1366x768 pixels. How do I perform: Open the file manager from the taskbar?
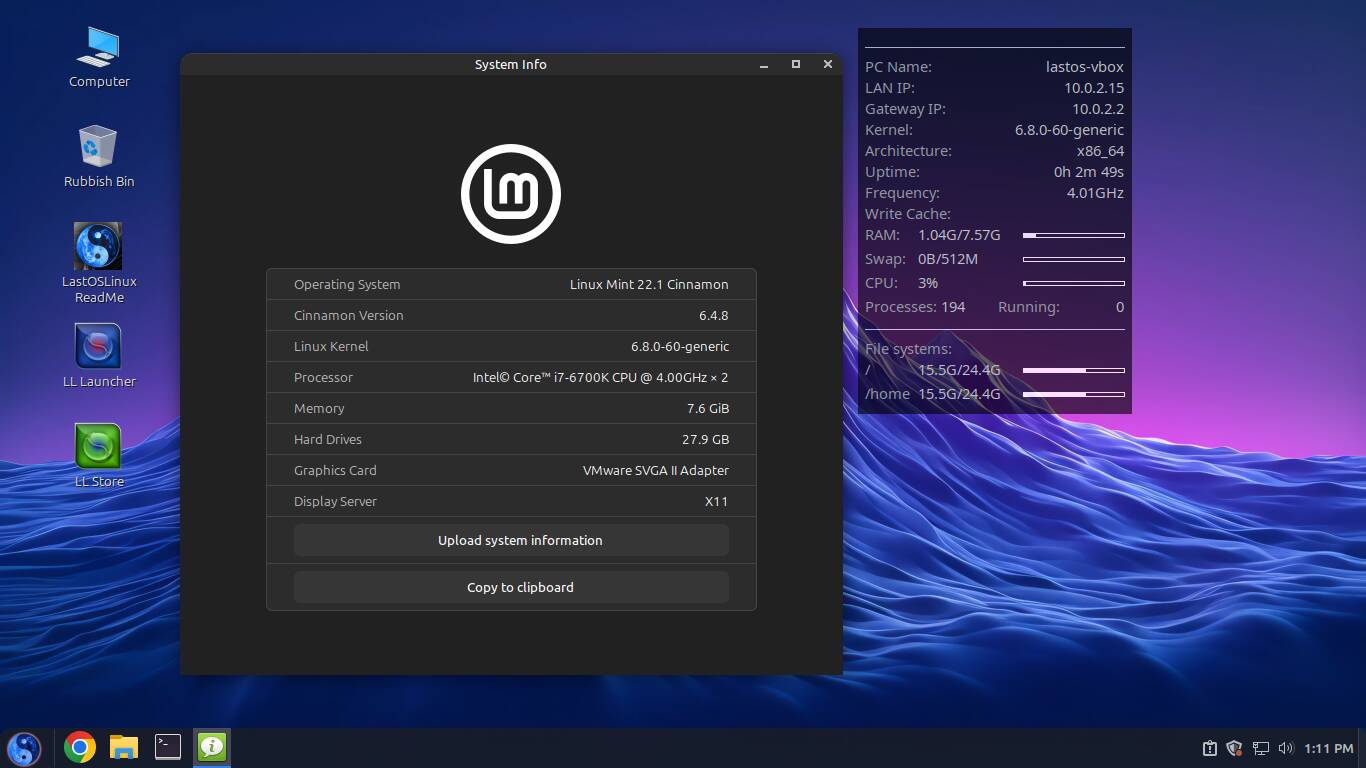124,747
